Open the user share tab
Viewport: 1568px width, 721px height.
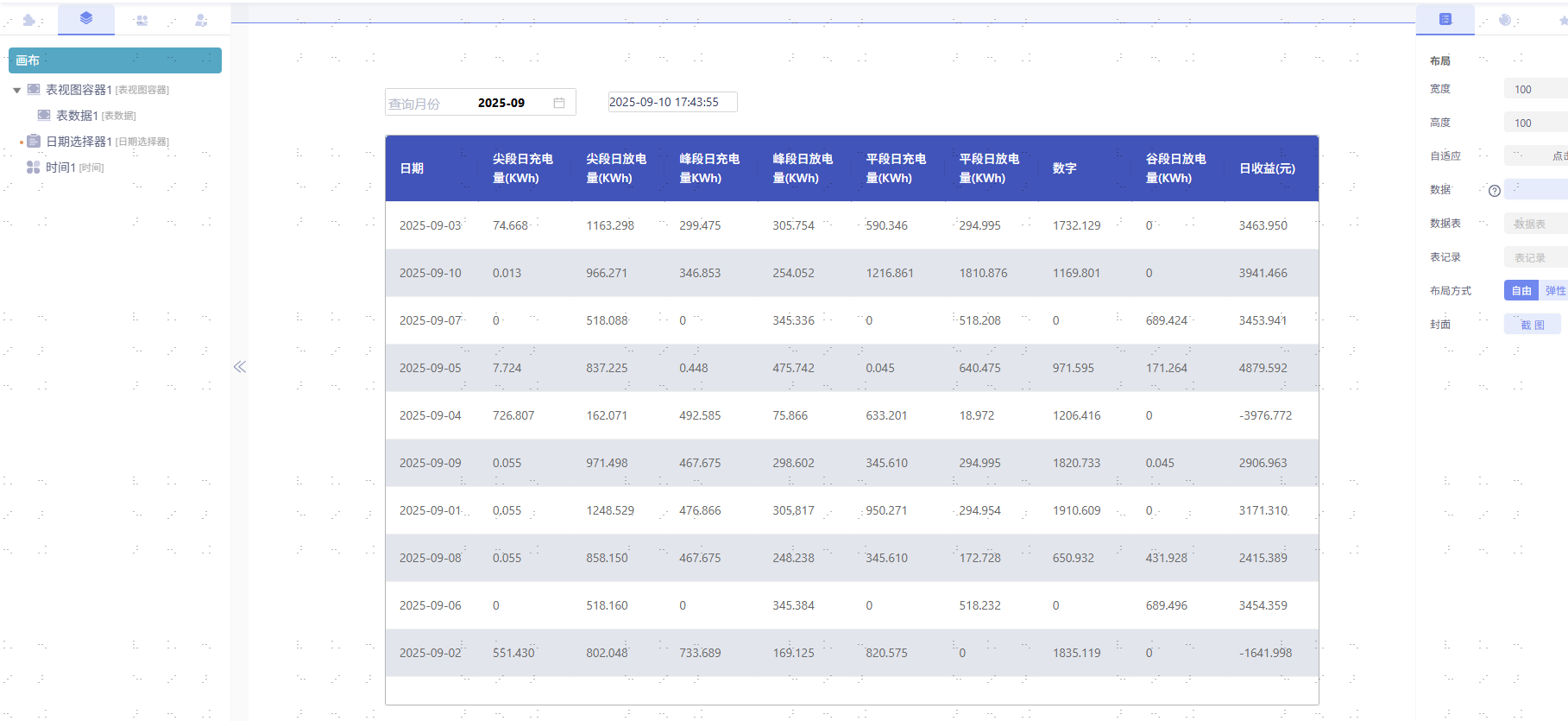201,20
